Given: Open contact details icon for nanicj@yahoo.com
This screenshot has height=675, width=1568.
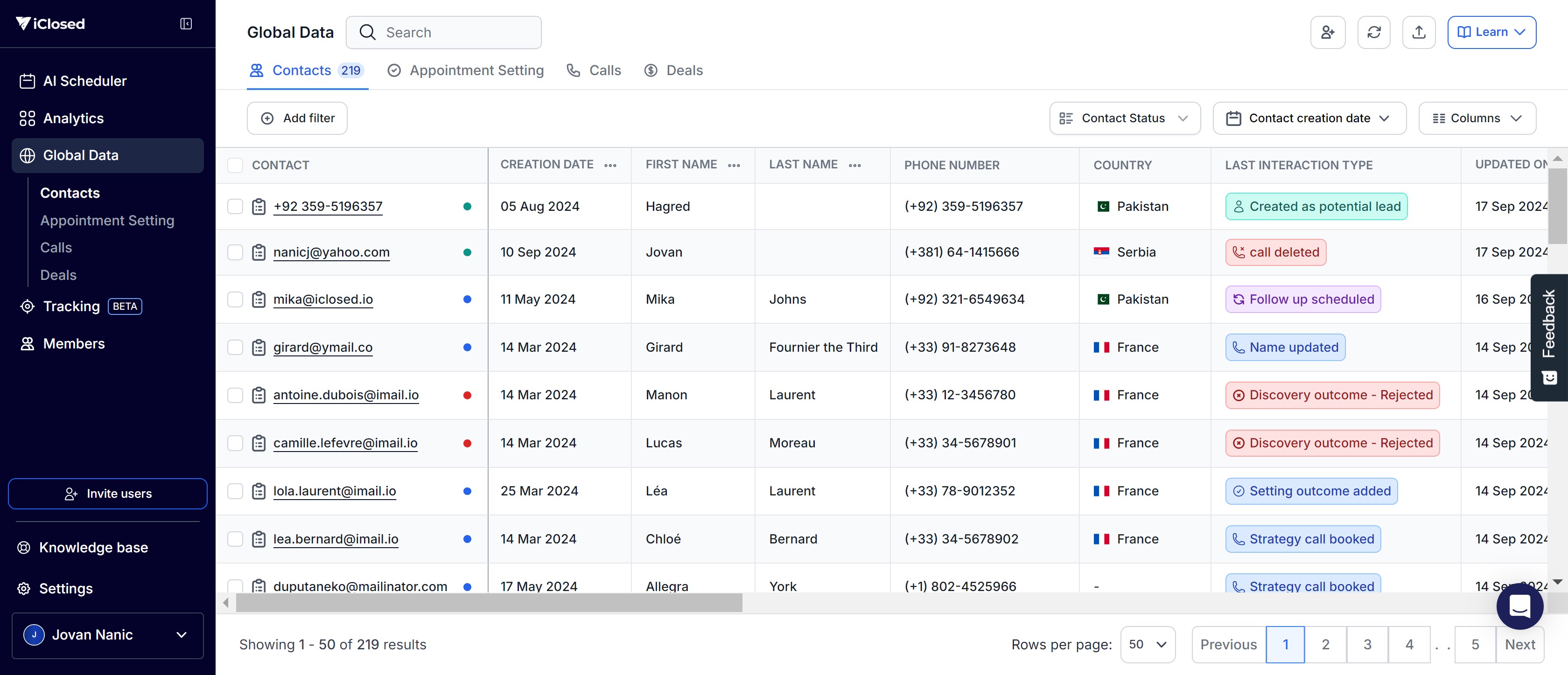Looking at the screenshot, I should (259, 252).
